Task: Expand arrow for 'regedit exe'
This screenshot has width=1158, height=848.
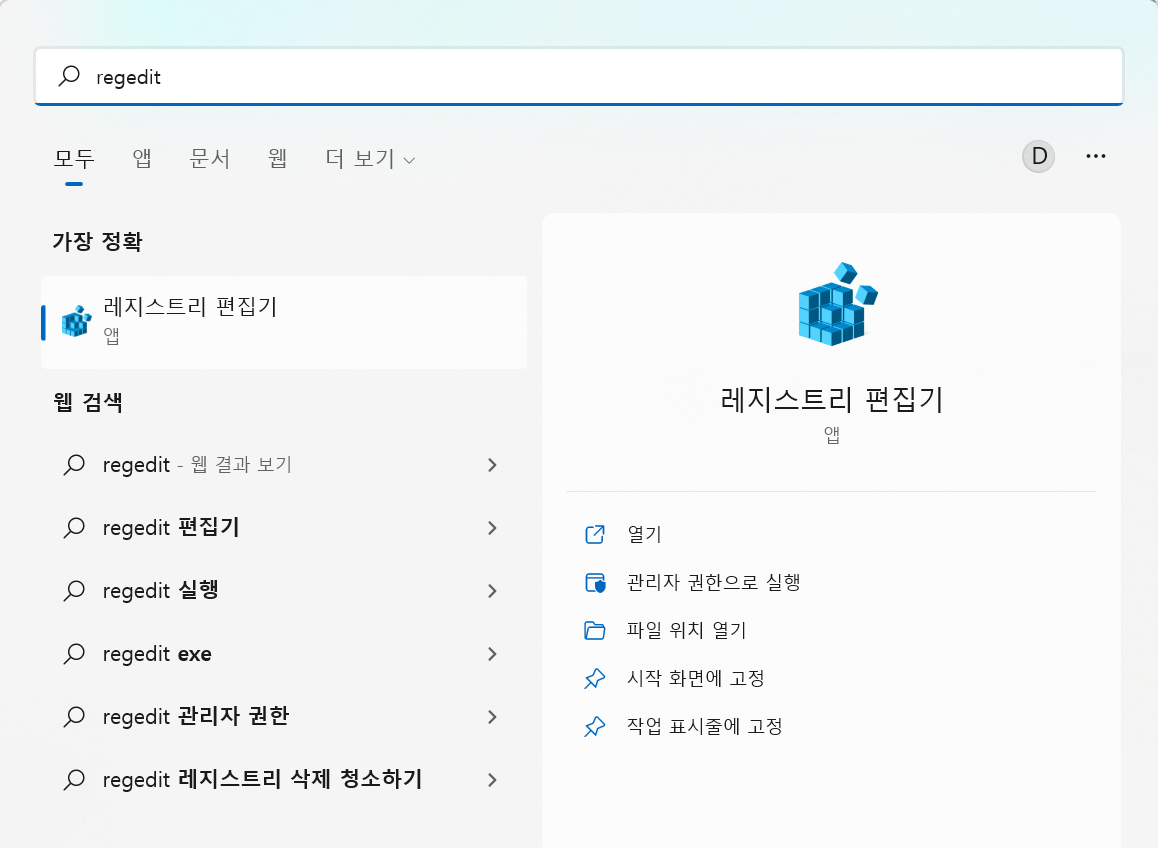Action: pyautogui.click(x=493, y=654)
